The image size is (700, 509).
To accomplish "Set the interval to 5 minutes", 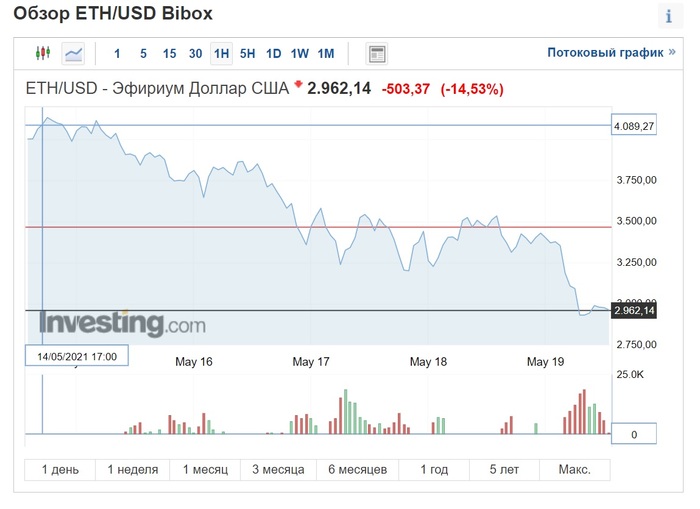I will [x=143, y=53].
